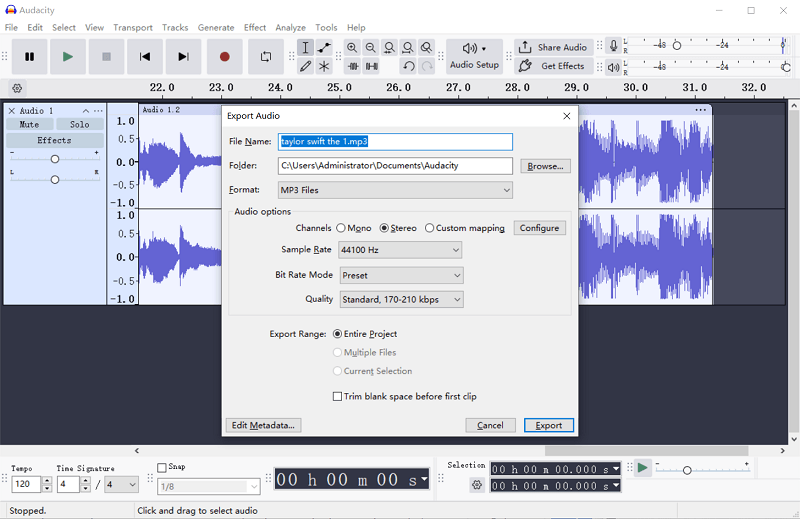
Task: Click the microphone record meter icon
Action: pos(614,46)
